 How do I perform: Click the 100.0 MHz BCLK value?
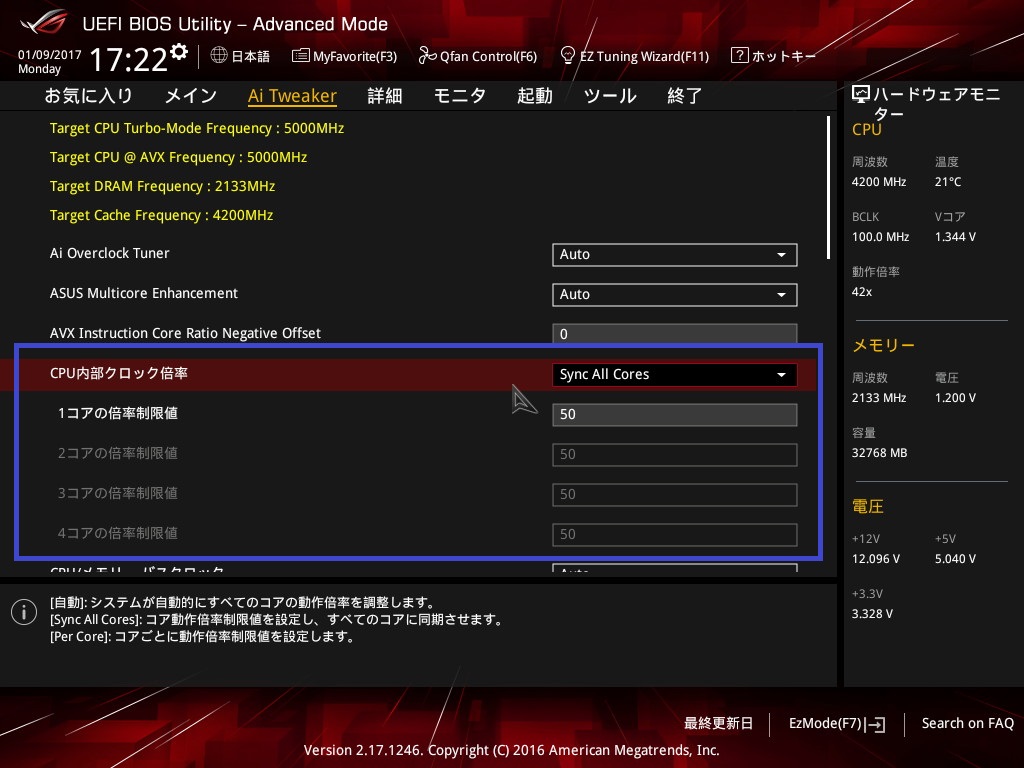[x=880, y=237]
